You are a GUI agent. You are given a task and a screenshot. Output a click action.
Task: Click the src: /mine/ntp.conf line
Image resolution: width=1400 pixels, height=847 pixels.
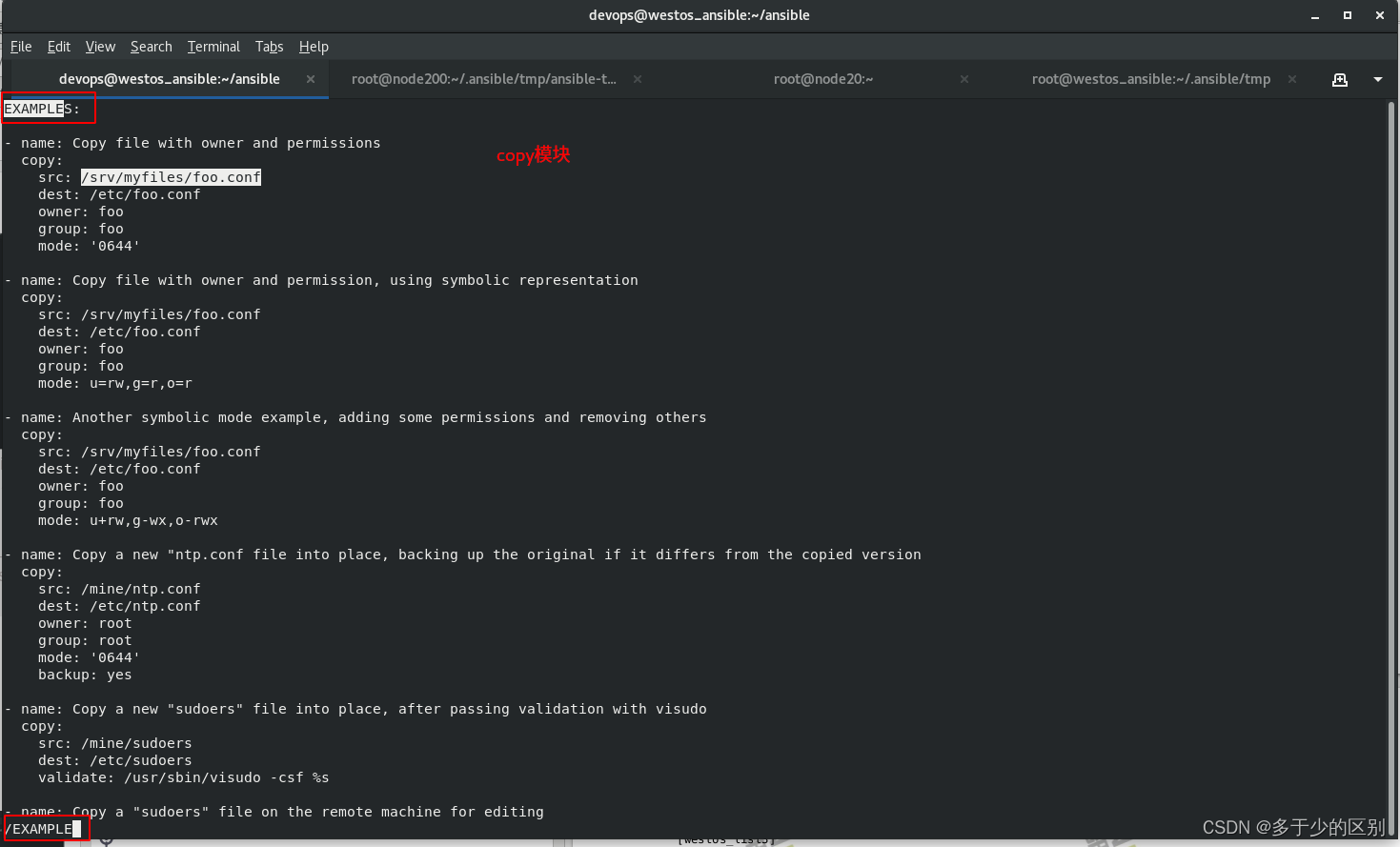[119, 589]
